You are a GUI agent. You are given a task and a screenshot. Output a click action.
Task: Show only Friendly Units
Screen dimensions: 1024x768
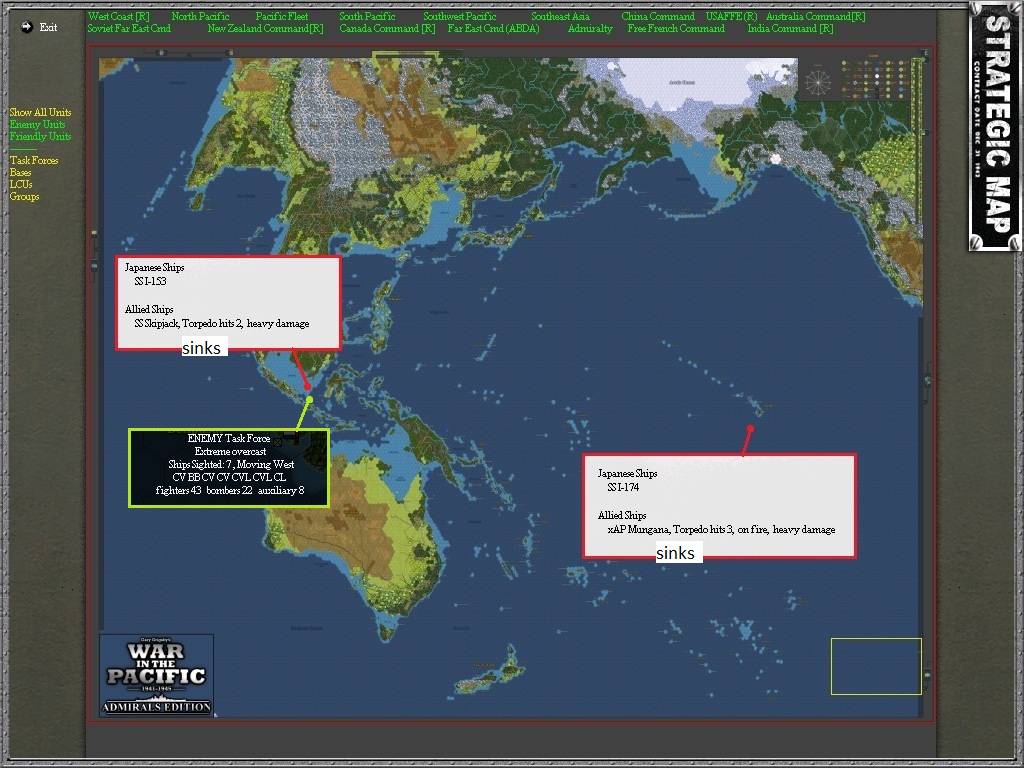click(x=40, y=136)
